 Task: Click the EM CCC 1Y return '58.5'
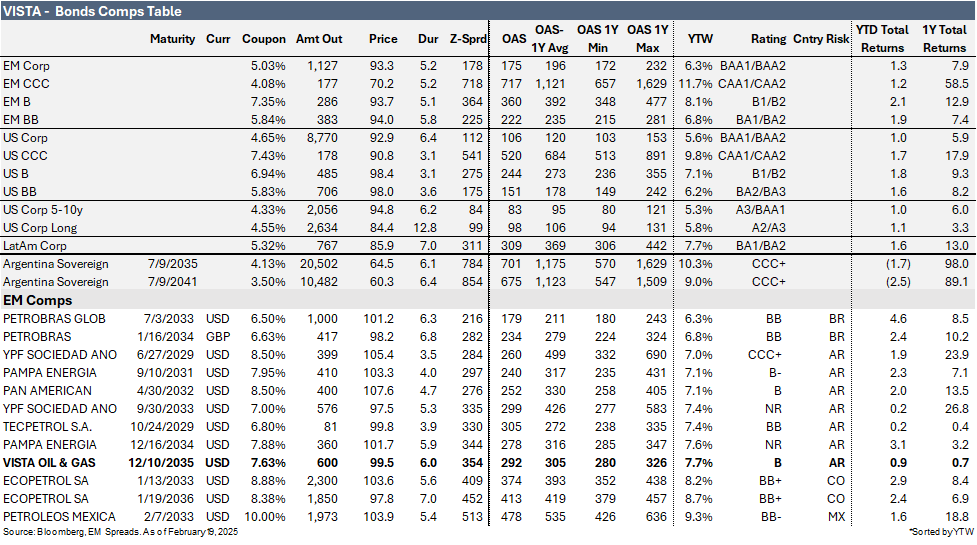point(956,84)
